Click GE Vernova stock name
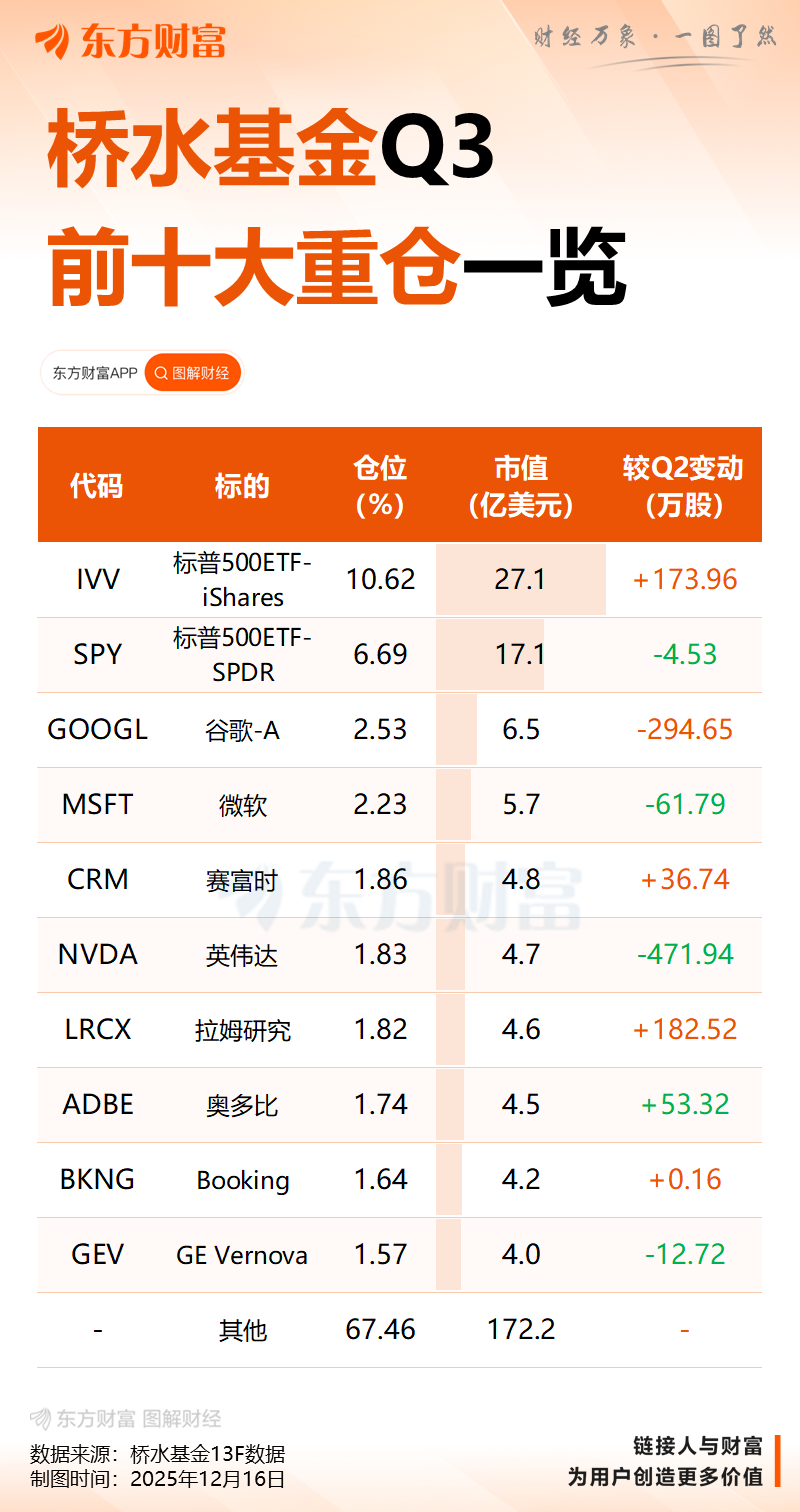The image size is (800, 1512). 242,1255
